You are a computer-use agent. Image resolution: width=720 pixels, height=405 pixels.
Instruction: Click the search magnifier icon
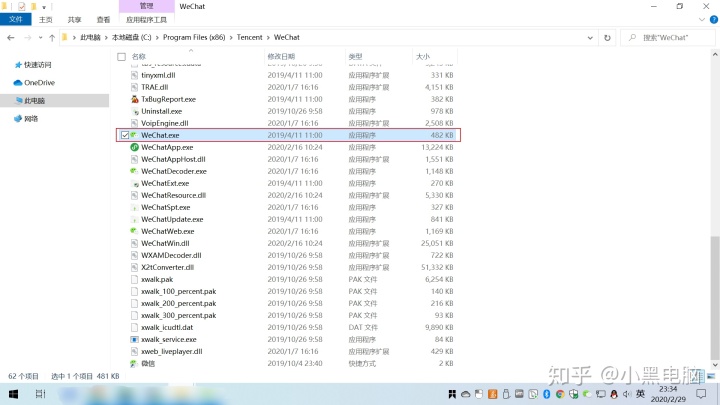tap(632, 38)
